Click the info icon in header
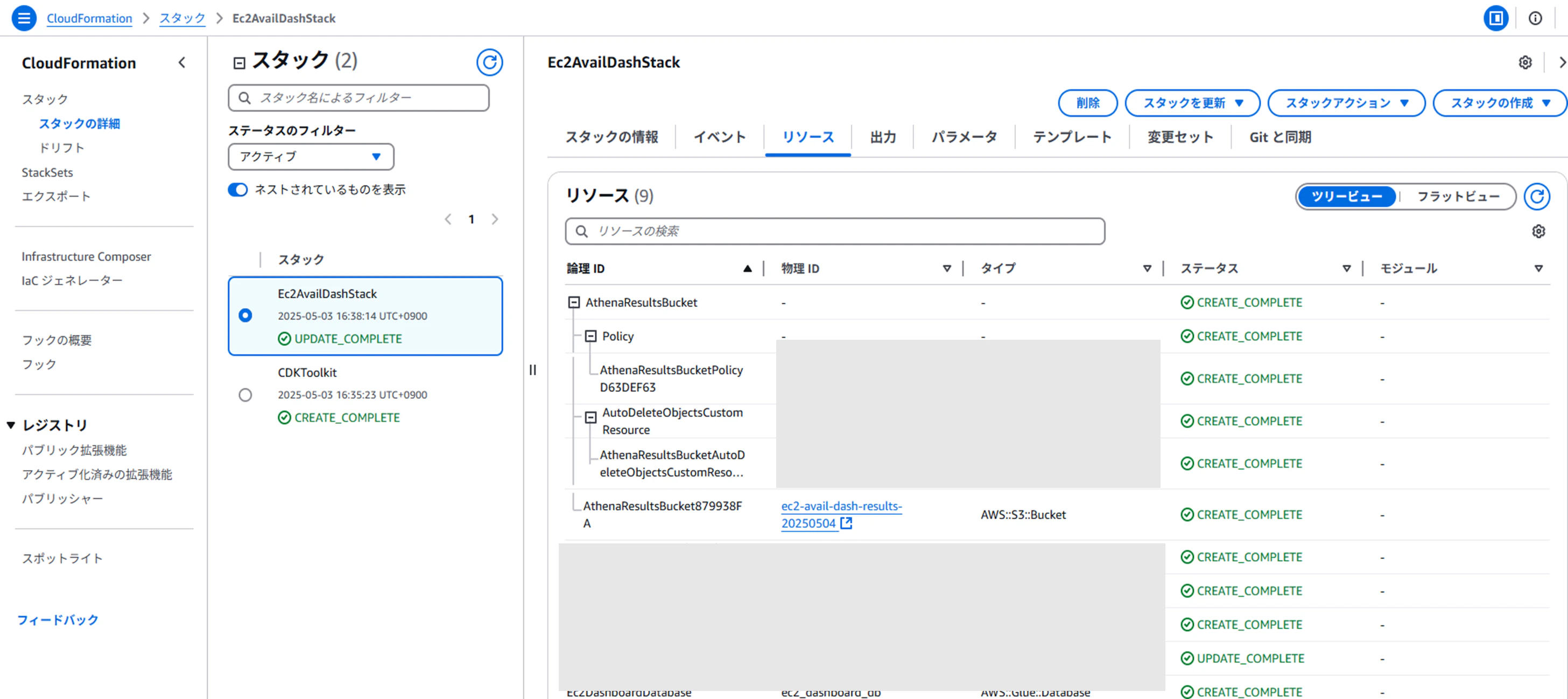 pos(1535,18)
